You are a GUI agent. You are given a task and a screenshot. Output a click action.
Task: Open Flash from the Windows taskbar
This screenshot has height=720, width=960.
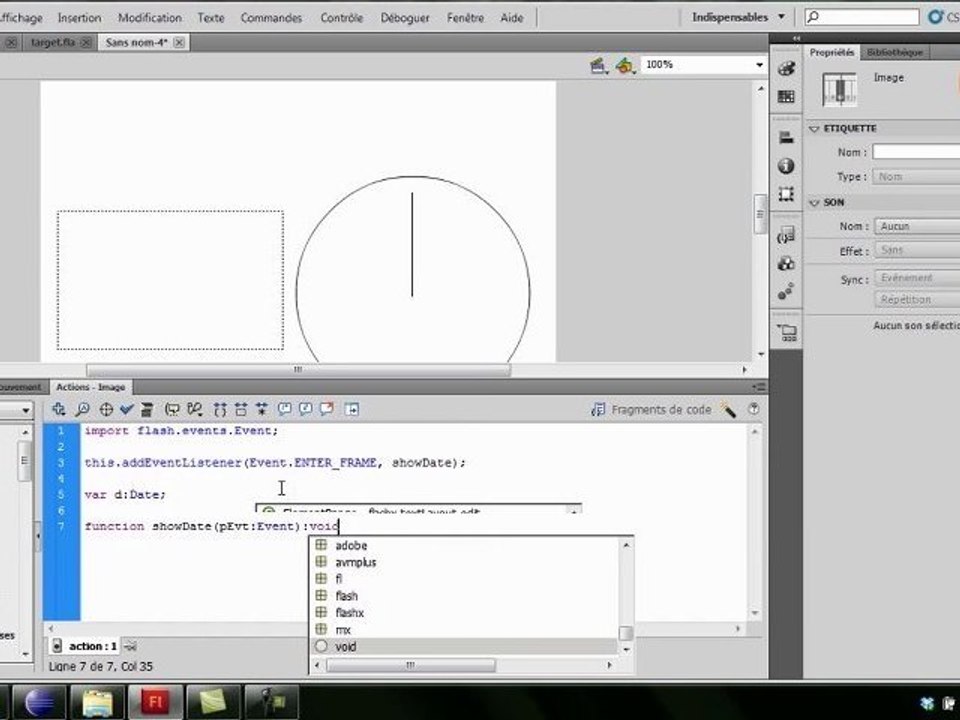point(156,702)
